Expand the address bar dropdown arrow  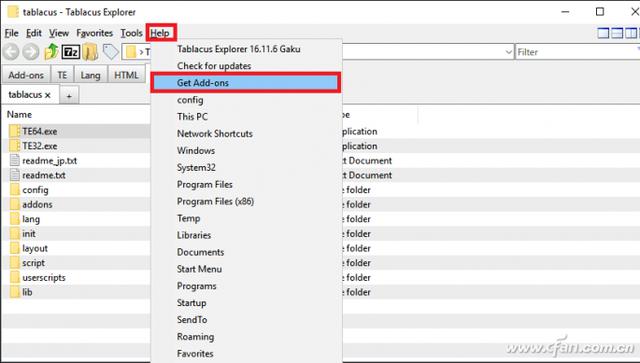pyautogui.click(x=508, y=52)
